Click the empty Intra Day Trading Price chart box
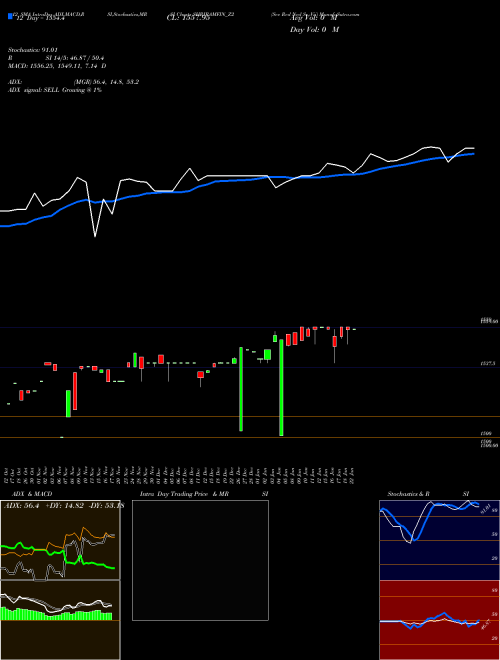The height and width of the screenshot is (660, 500). pos(200,560)
